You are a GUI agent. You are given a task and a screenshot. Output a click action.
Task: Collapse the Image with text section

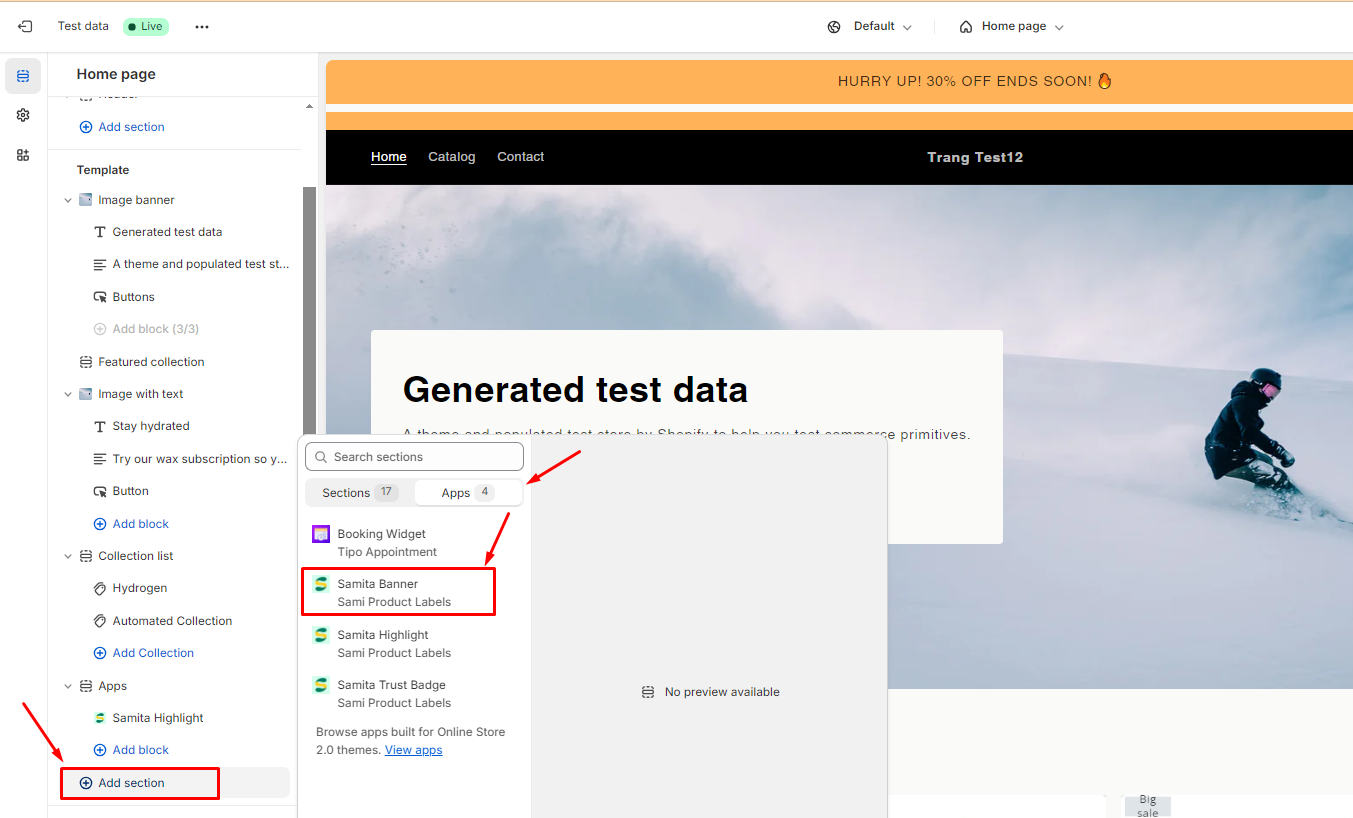[x=68, y=394]
